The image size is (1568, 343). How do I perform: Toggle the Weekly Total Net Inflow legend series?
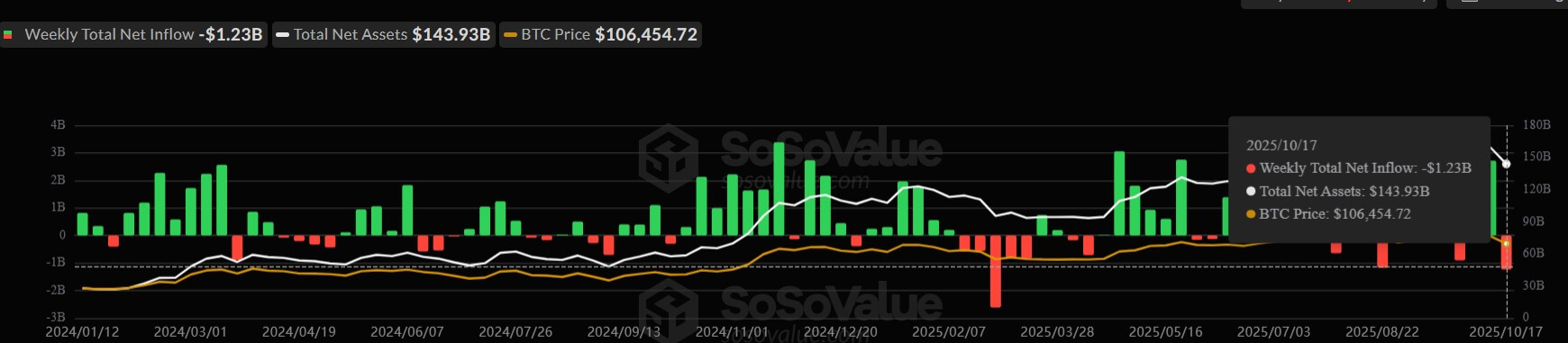(x=133, y=34)
